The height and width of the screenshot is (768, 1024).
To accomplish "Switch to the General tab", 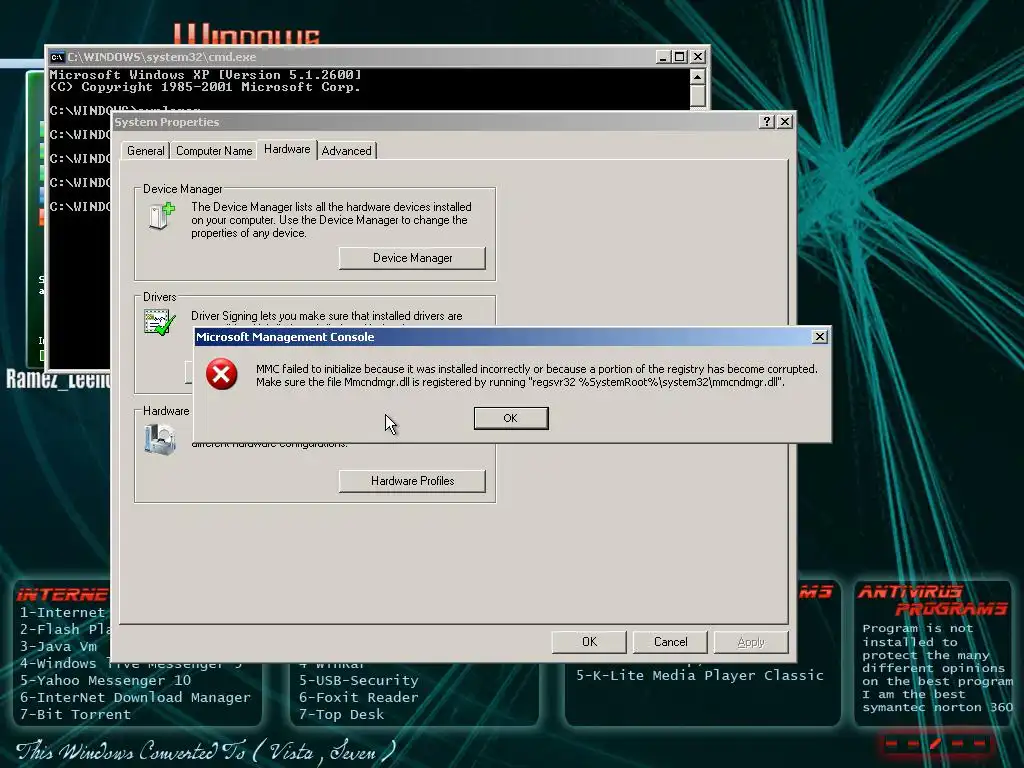I will point(146,151).
